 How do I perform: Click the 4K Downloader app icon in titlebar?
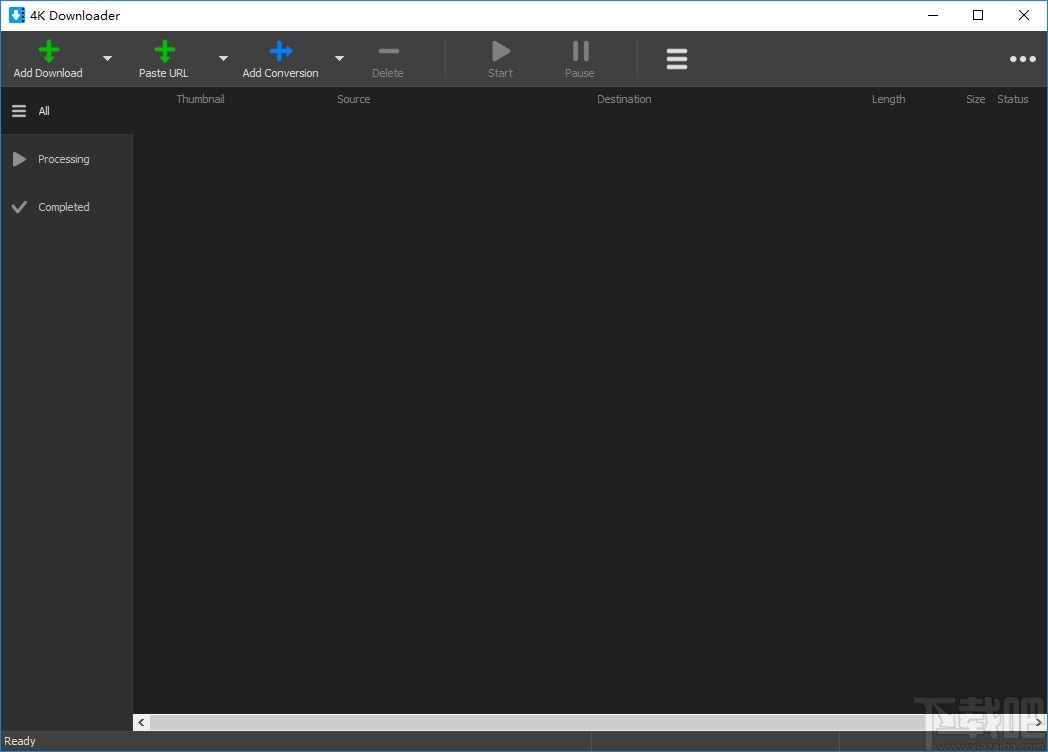point(16,15)
